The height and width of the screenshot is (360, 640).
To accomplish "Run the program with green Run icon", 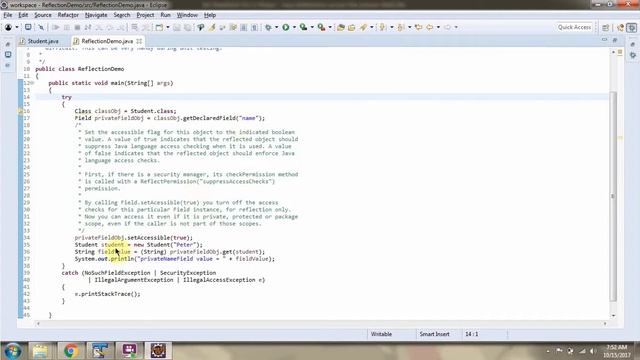I will [x=286, y=27].
